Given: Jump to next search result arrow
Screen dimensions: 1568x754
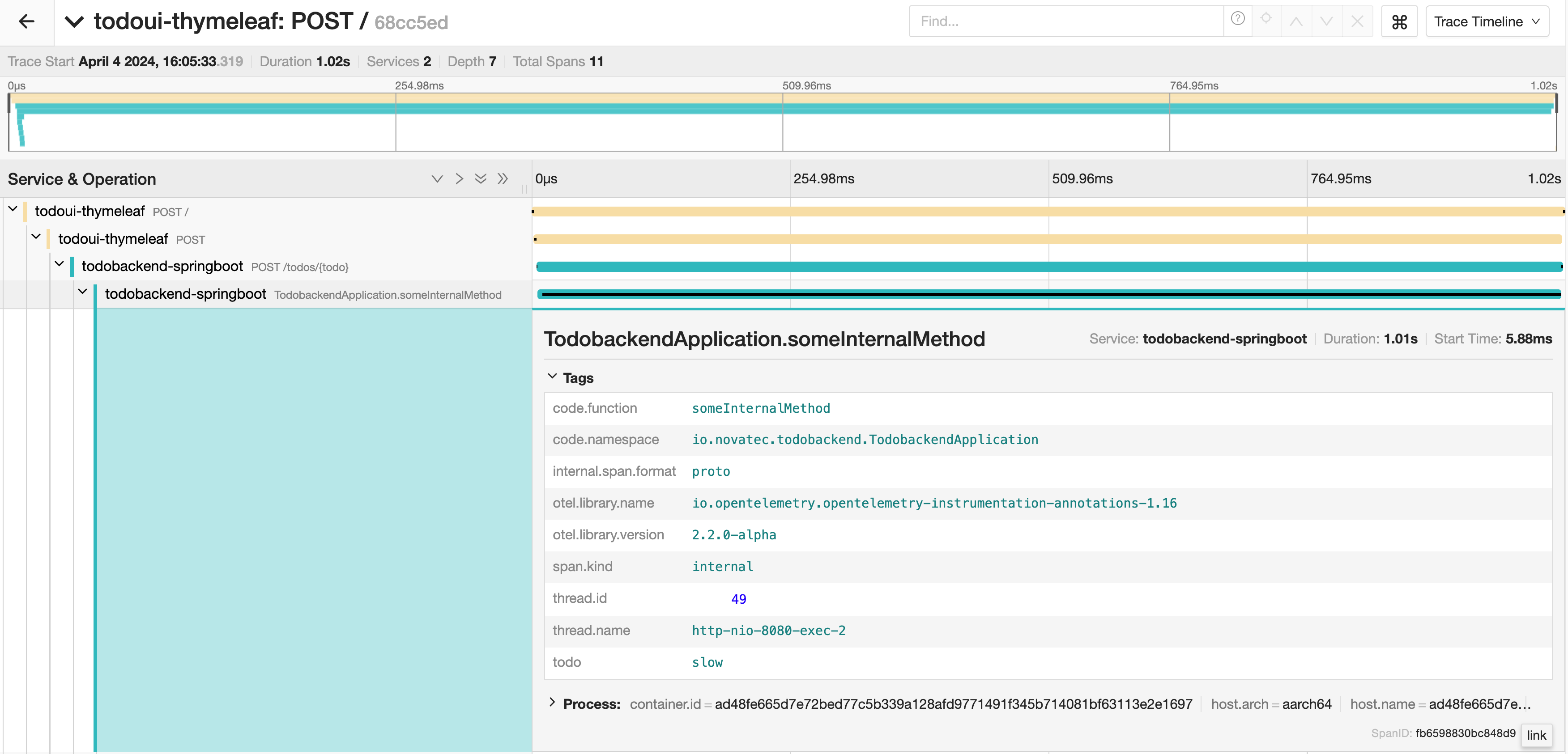Looking at the screenshot, I should point(1326,22).
